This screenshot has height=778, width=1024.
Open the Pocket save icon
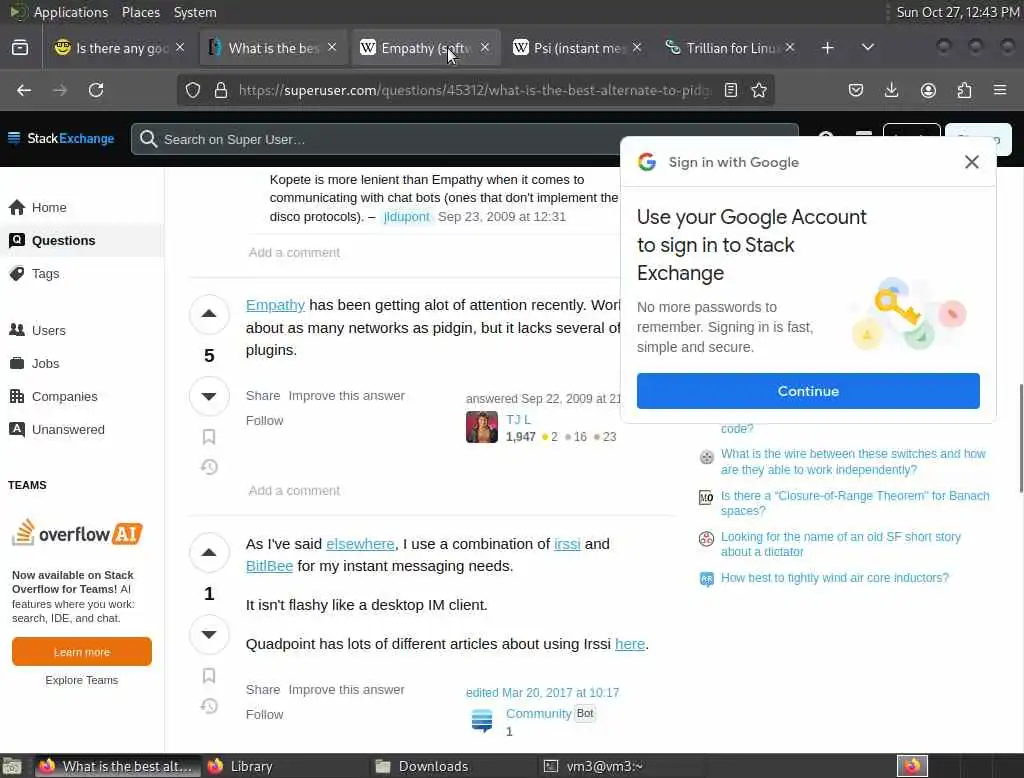[856, 90]
